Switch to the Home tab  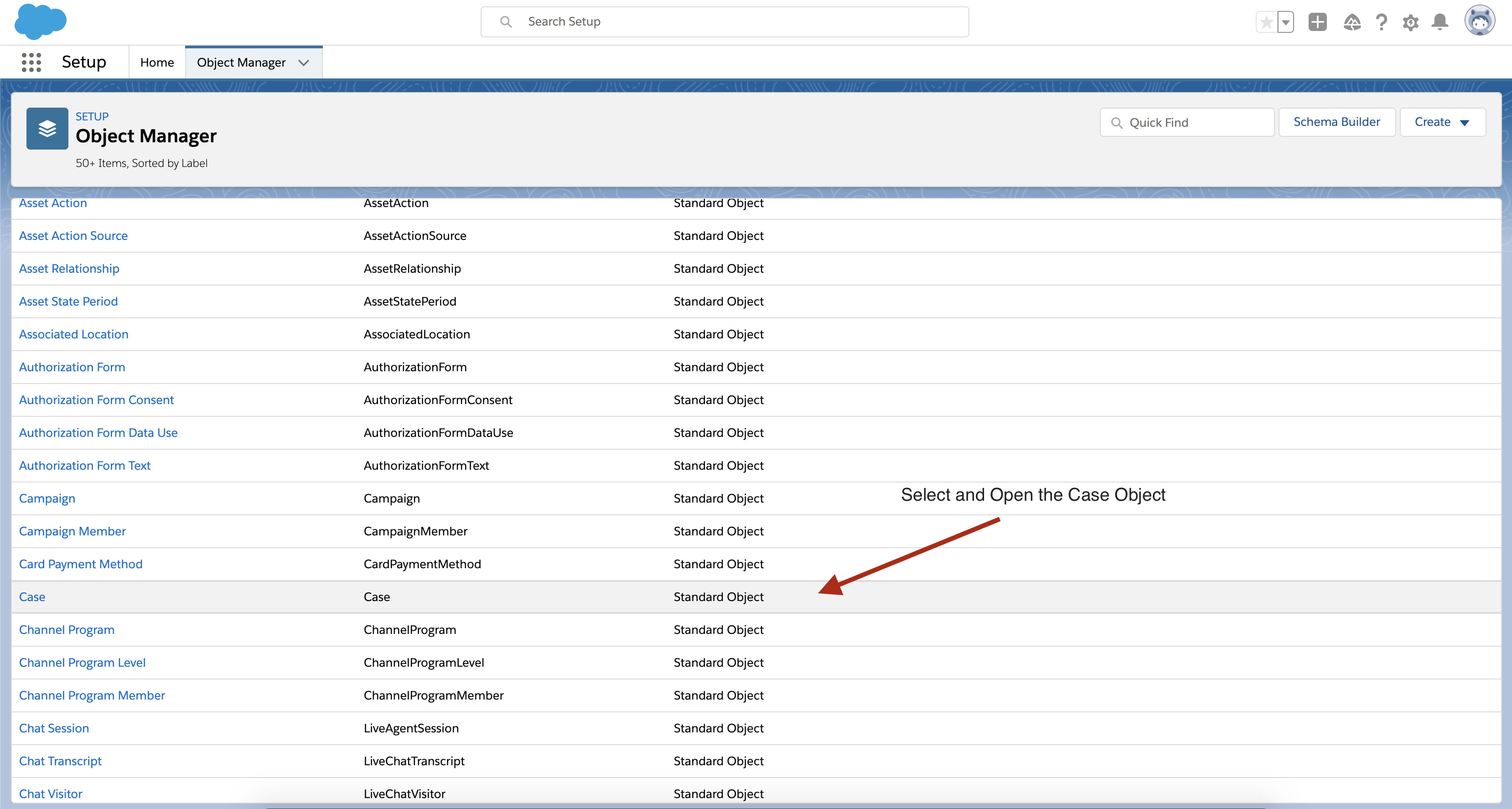157,62
